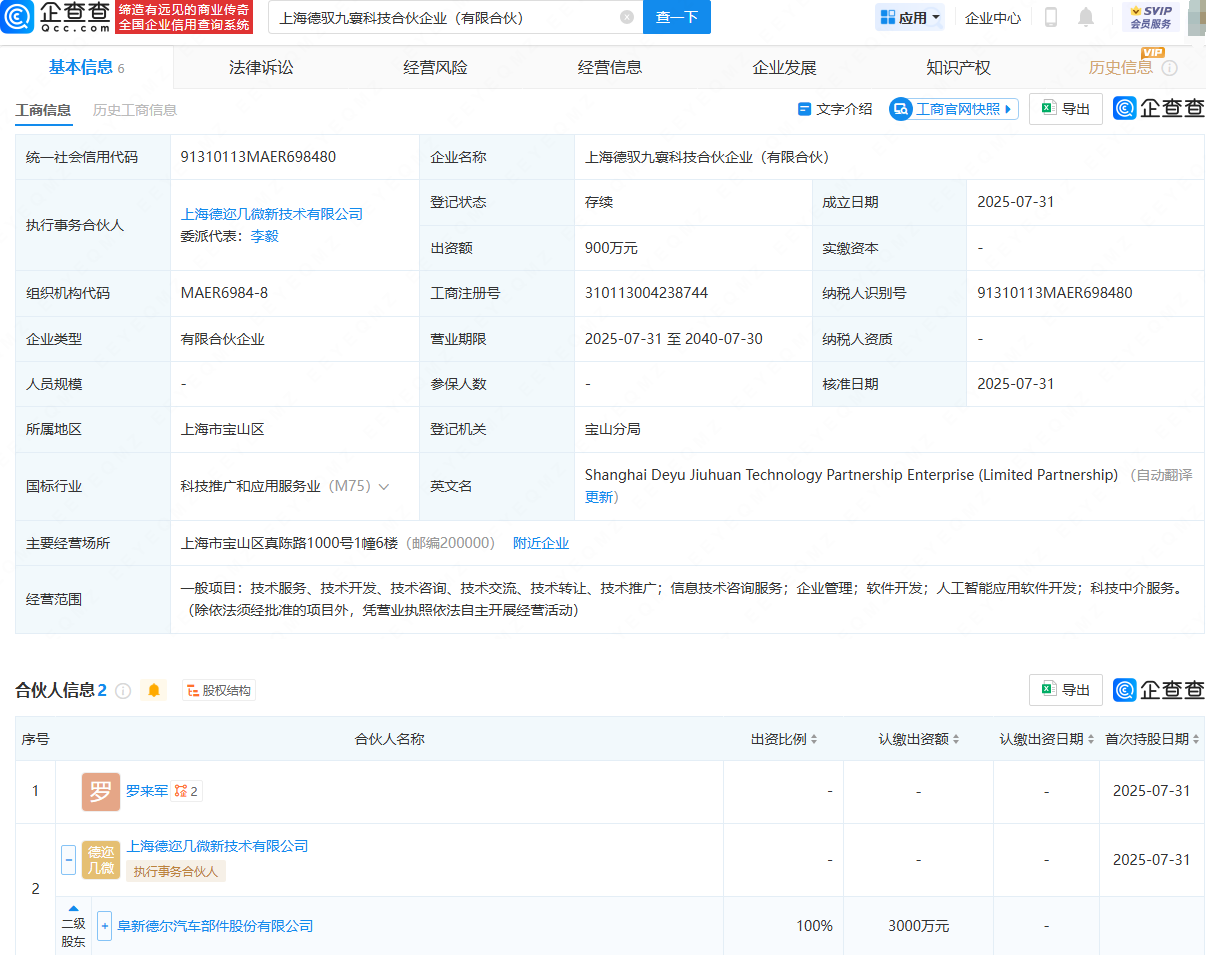Select the 历史工商信息 sub-tab
The image size is (1206, 955).
coord(135,110)
